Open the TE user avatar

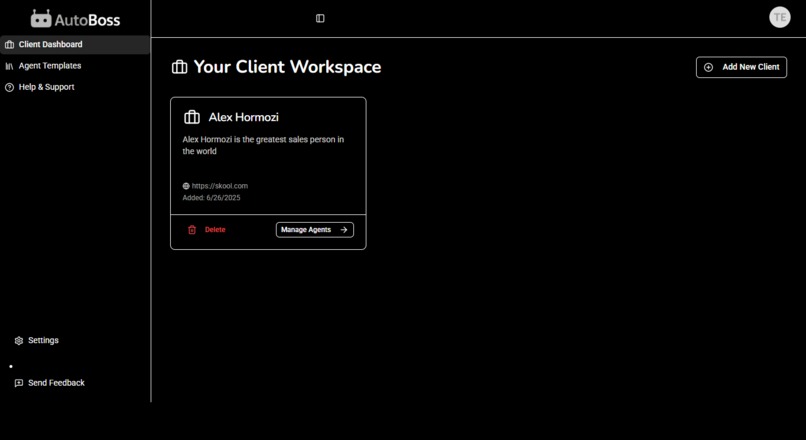[x=779, y=17]
